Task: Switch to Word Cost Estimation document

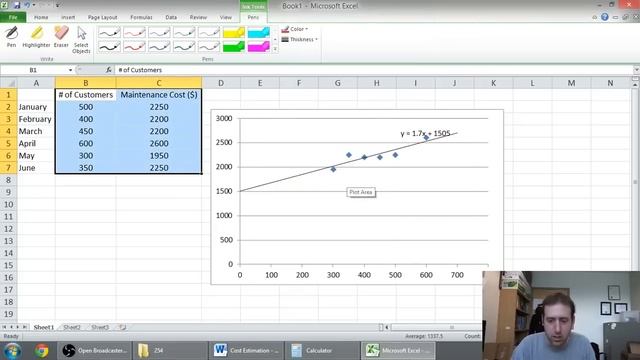Action: pos(246,351)
